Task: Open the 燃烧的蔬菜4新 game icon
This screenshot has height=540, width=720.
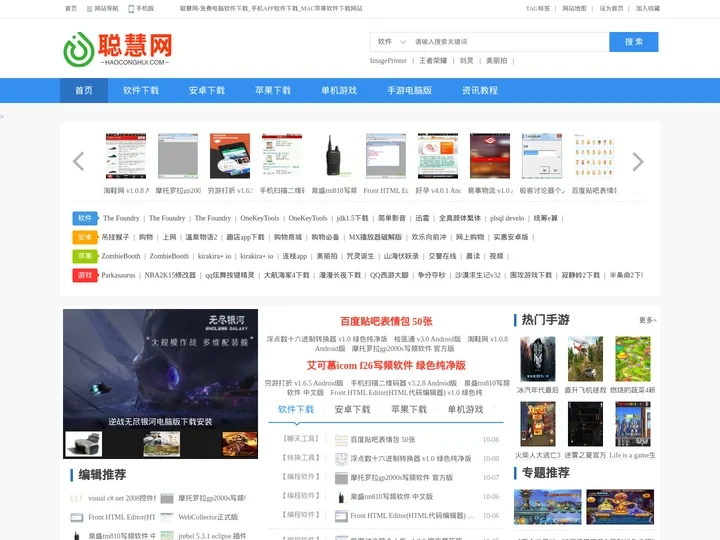Action: [x=633, y=359]
